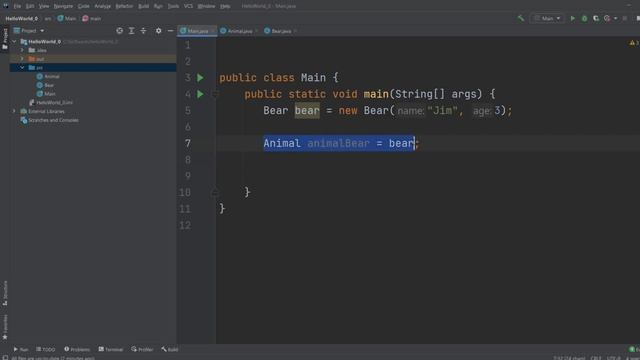The width and height of the screenshot is (640, 360).
Task: Toggle the Project tool window stripe button
Action: point(5,39)
